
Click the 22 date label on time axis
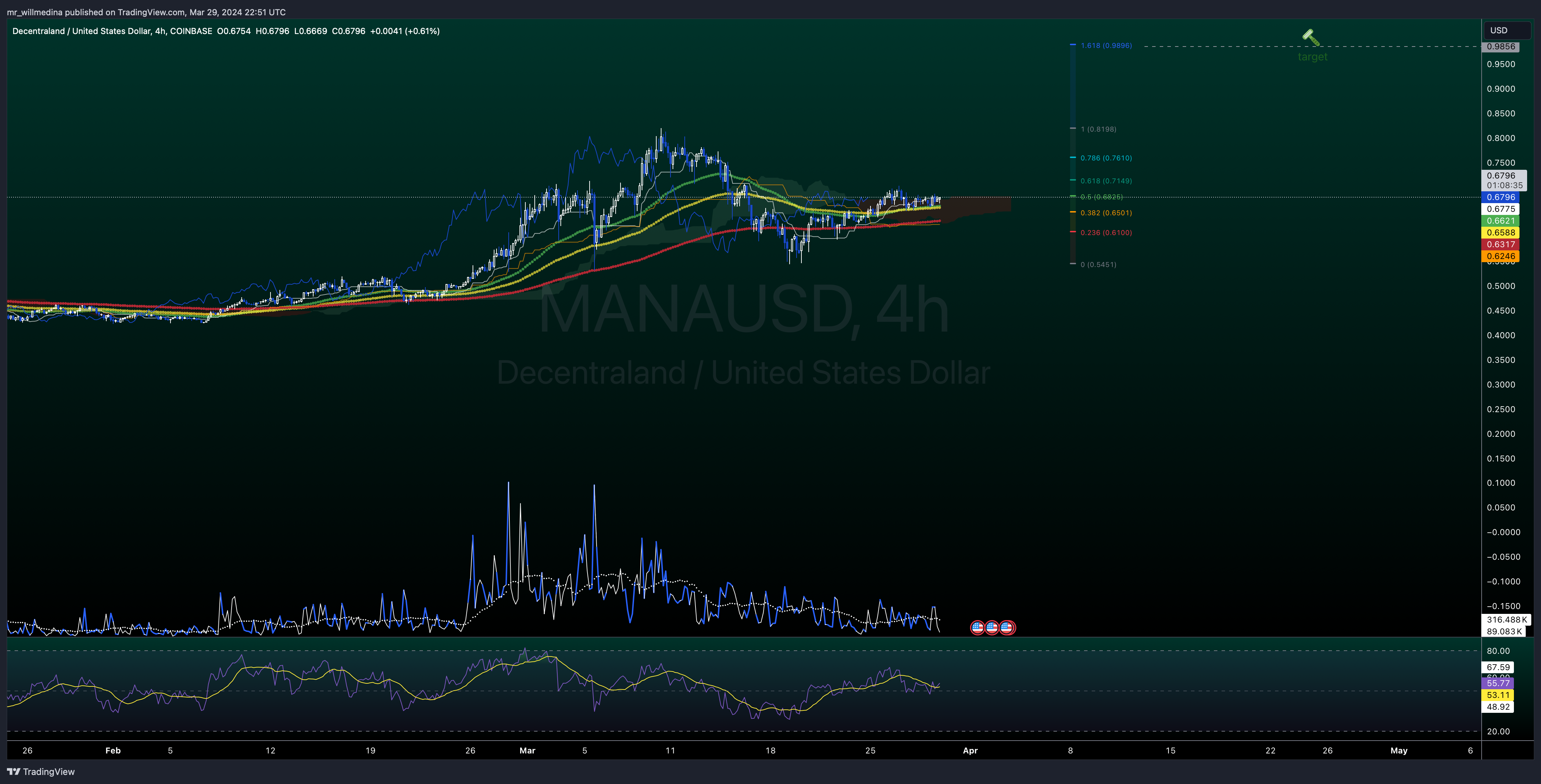pos(1270,751)
